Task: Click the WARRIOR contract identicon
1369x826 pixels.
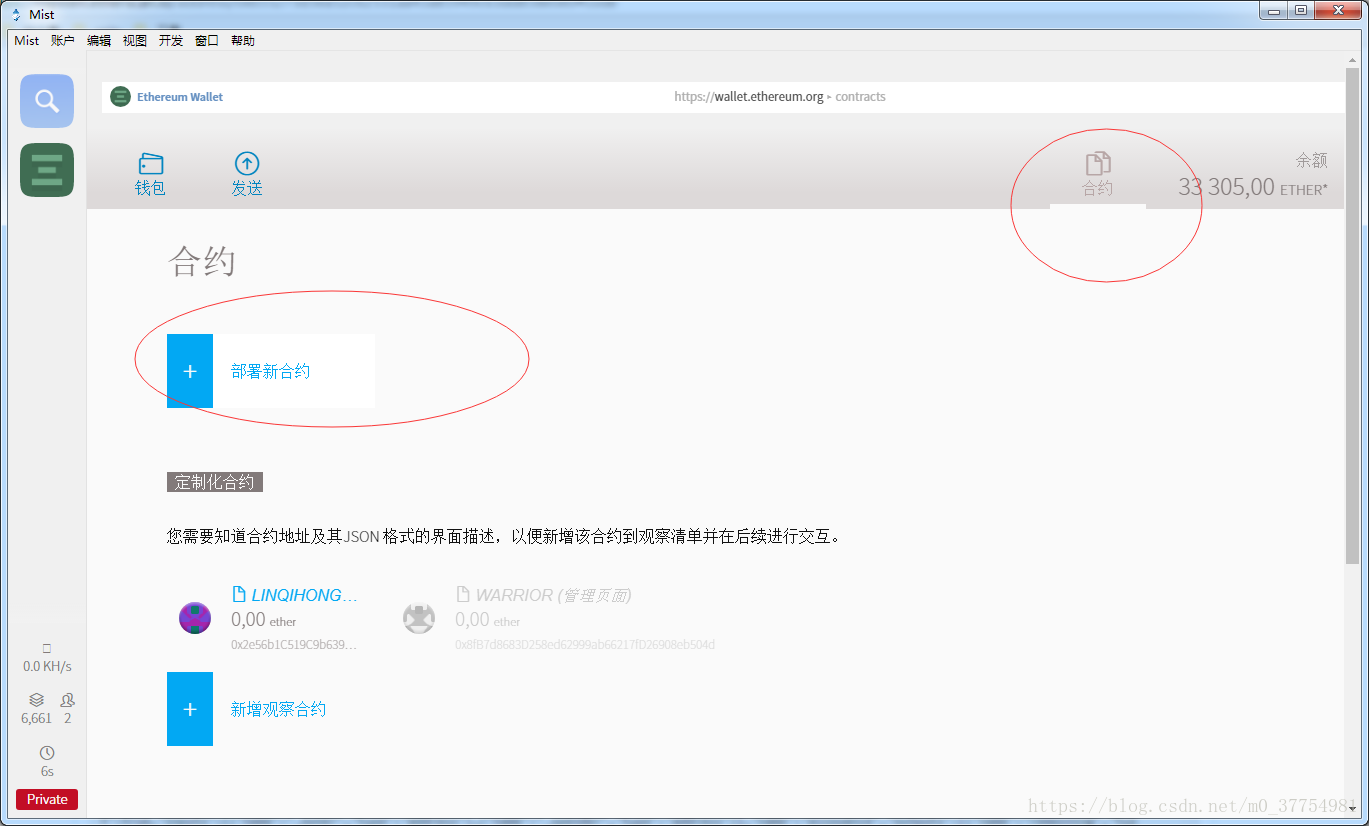Action: tap(419, 618)
